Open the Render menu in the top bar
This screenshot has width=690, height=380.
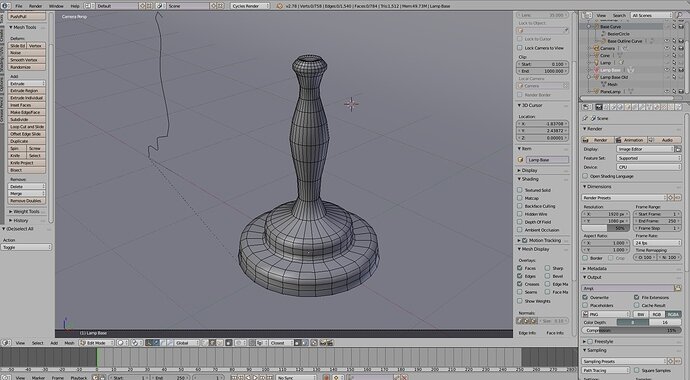click(35, 6)
